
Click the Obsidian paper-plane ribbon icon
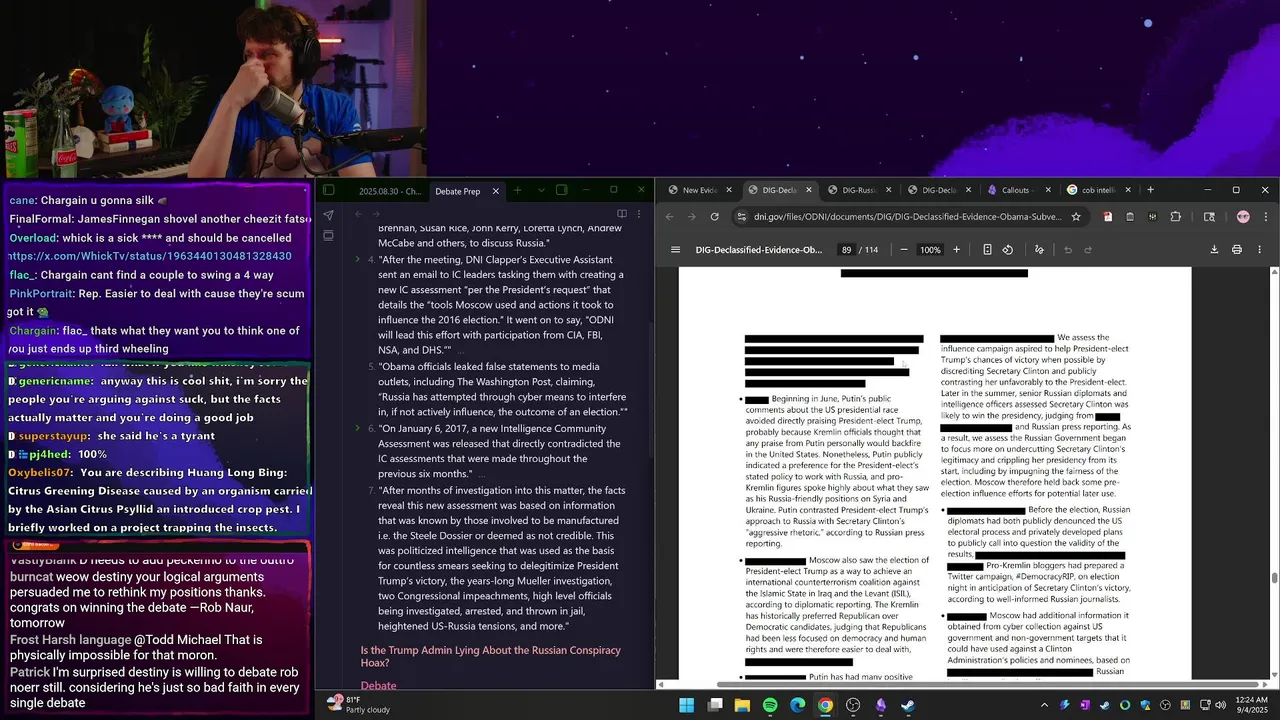coord(328,215)
